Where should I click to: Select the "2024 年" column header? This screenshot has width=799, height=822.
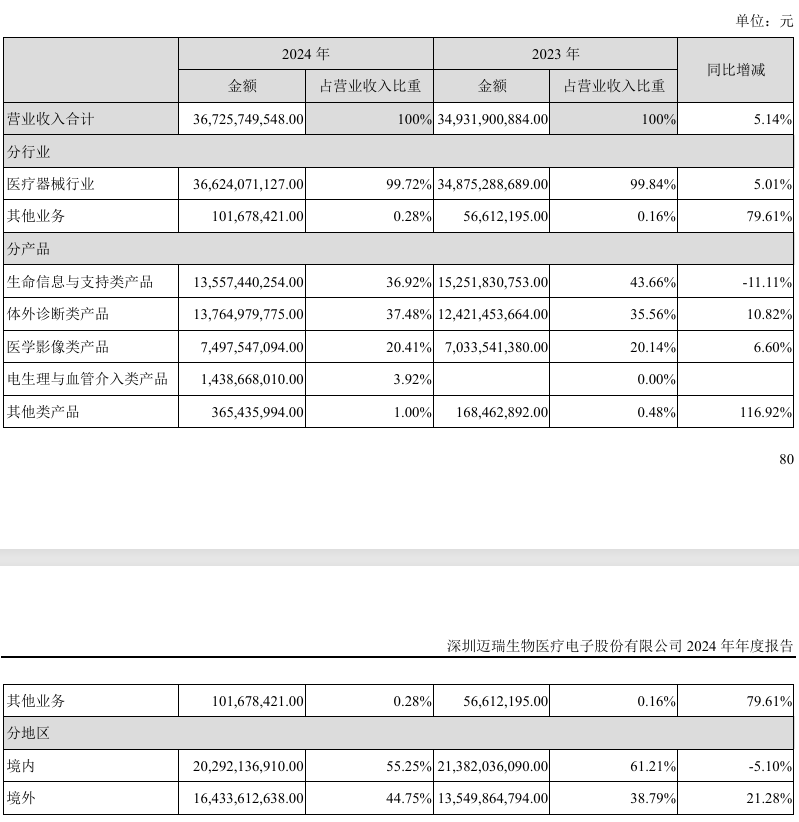click(306, 54)
